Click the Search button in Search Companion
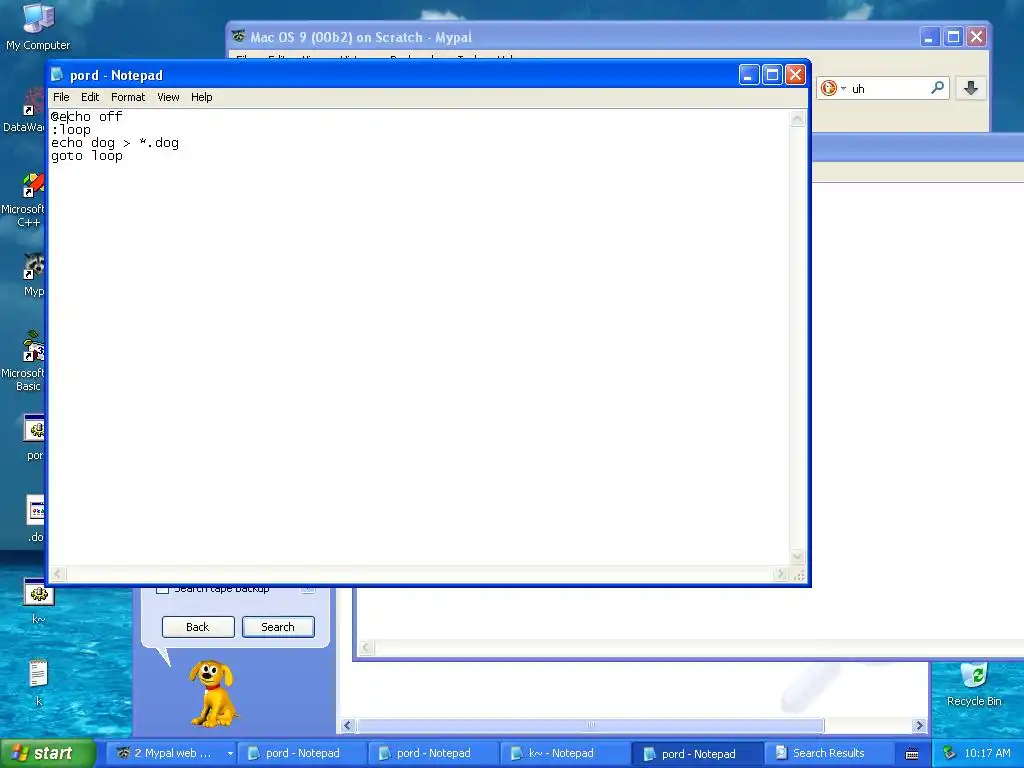The width and height of the screenshot is (1024, 768). [x=278, y=627]
